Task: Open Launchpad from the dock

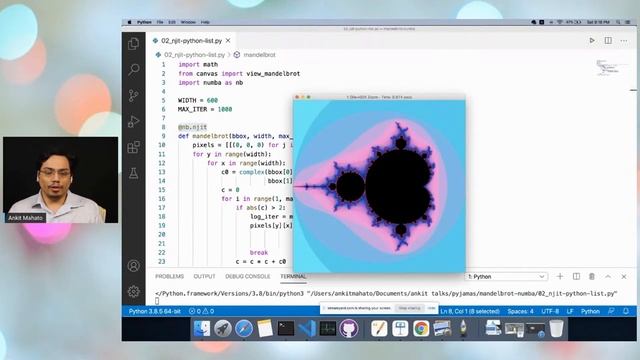Action: pyautogui.click(x=222, y=328)
